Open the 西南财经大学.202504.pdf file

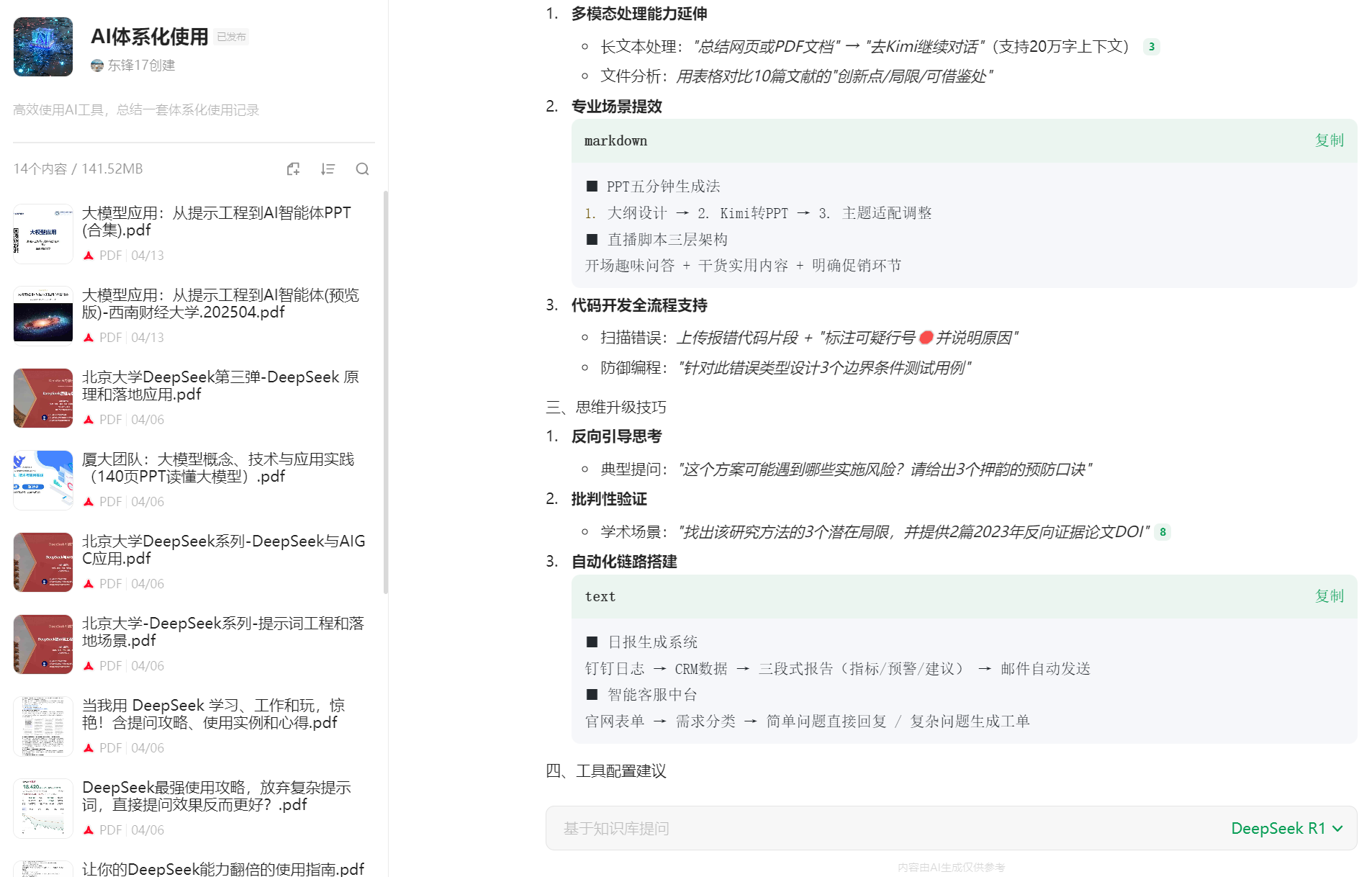(x=220, y=303)
